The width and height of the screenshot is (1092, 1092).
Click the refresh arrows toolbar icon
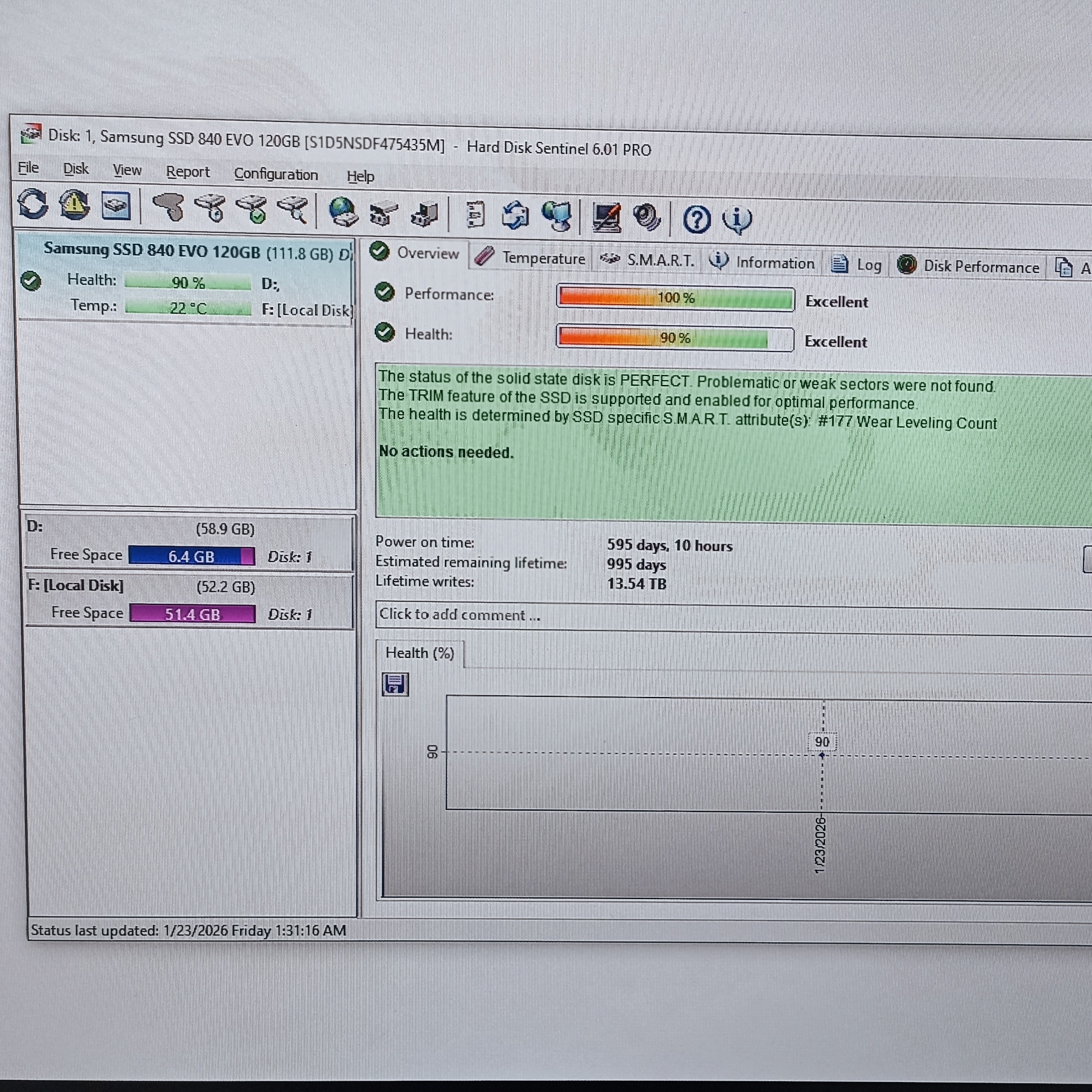point(33,204)
